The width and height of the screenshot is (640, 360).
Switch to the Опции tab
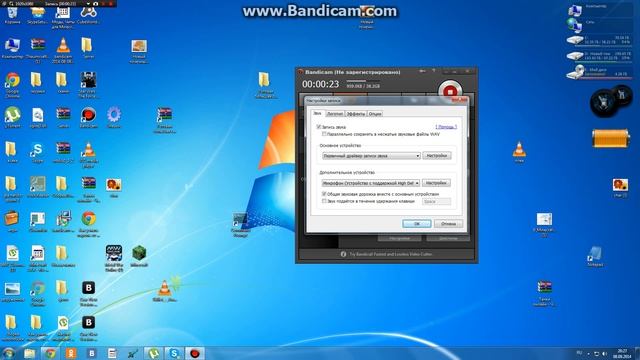[375, 114]
